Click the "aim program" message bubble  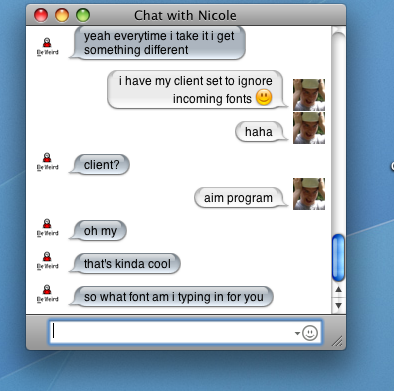(x=240, y=198)
